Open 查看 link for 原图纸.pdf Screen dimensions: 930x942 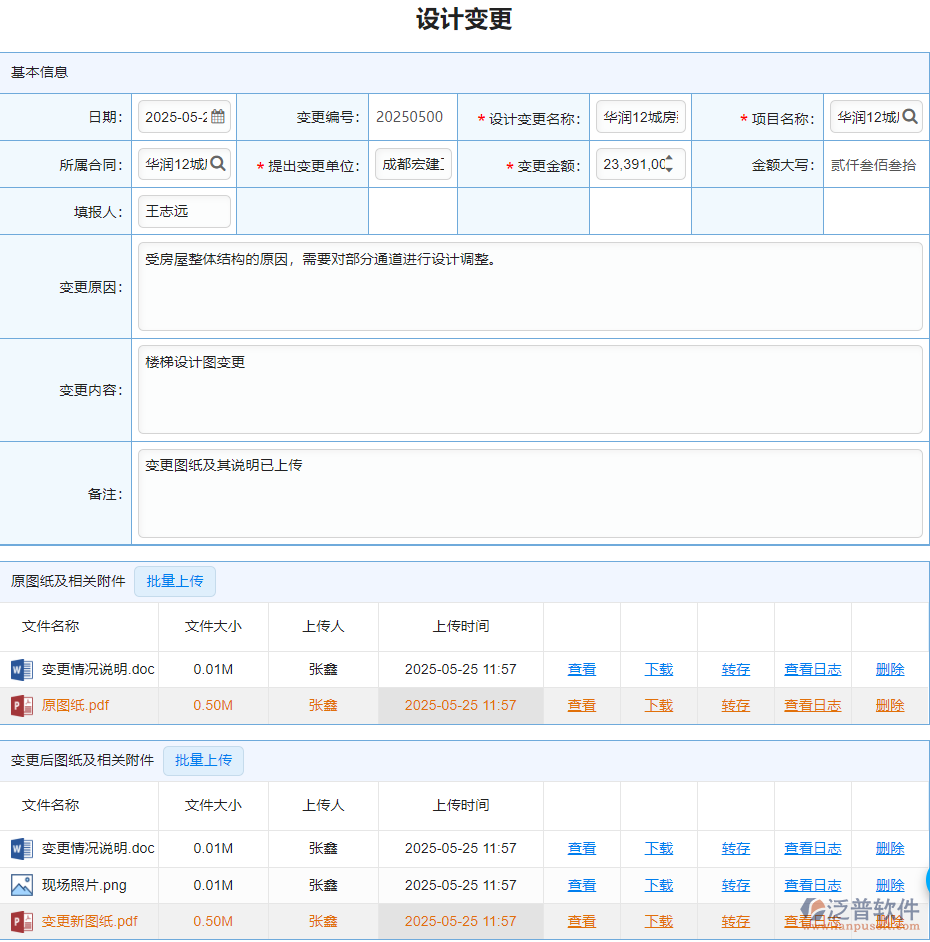point(581,705)
